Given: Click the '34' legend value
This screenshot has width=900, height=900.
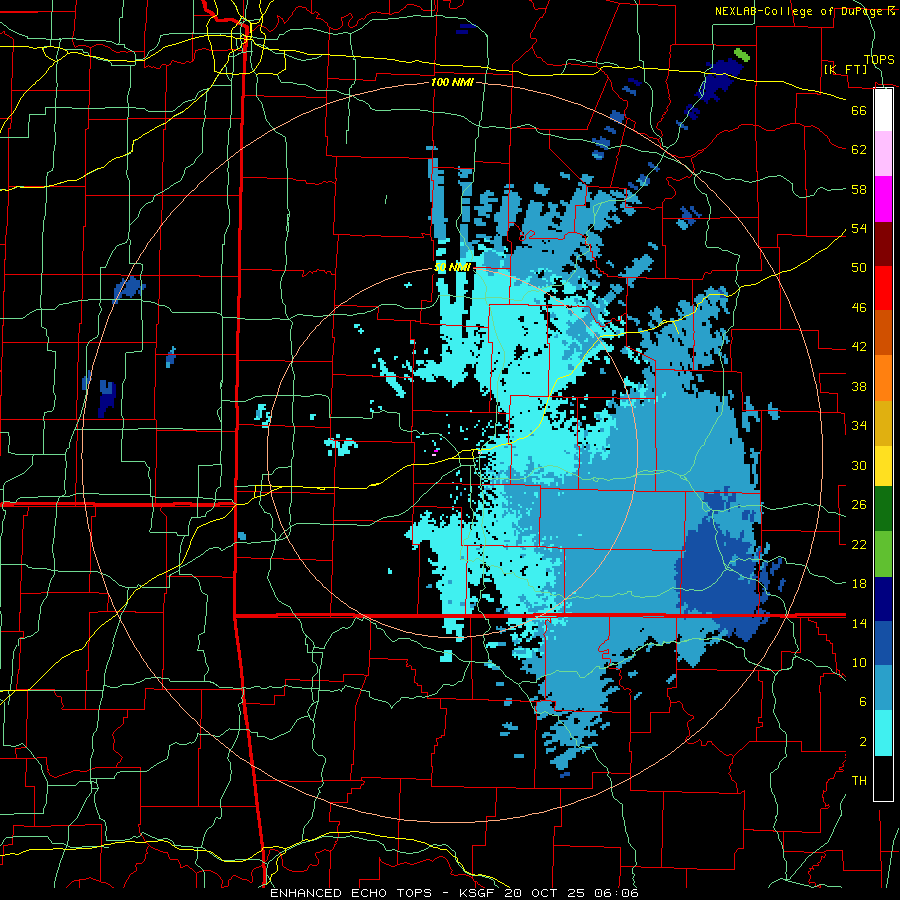Looking at the screenshot, I should 859,425.
